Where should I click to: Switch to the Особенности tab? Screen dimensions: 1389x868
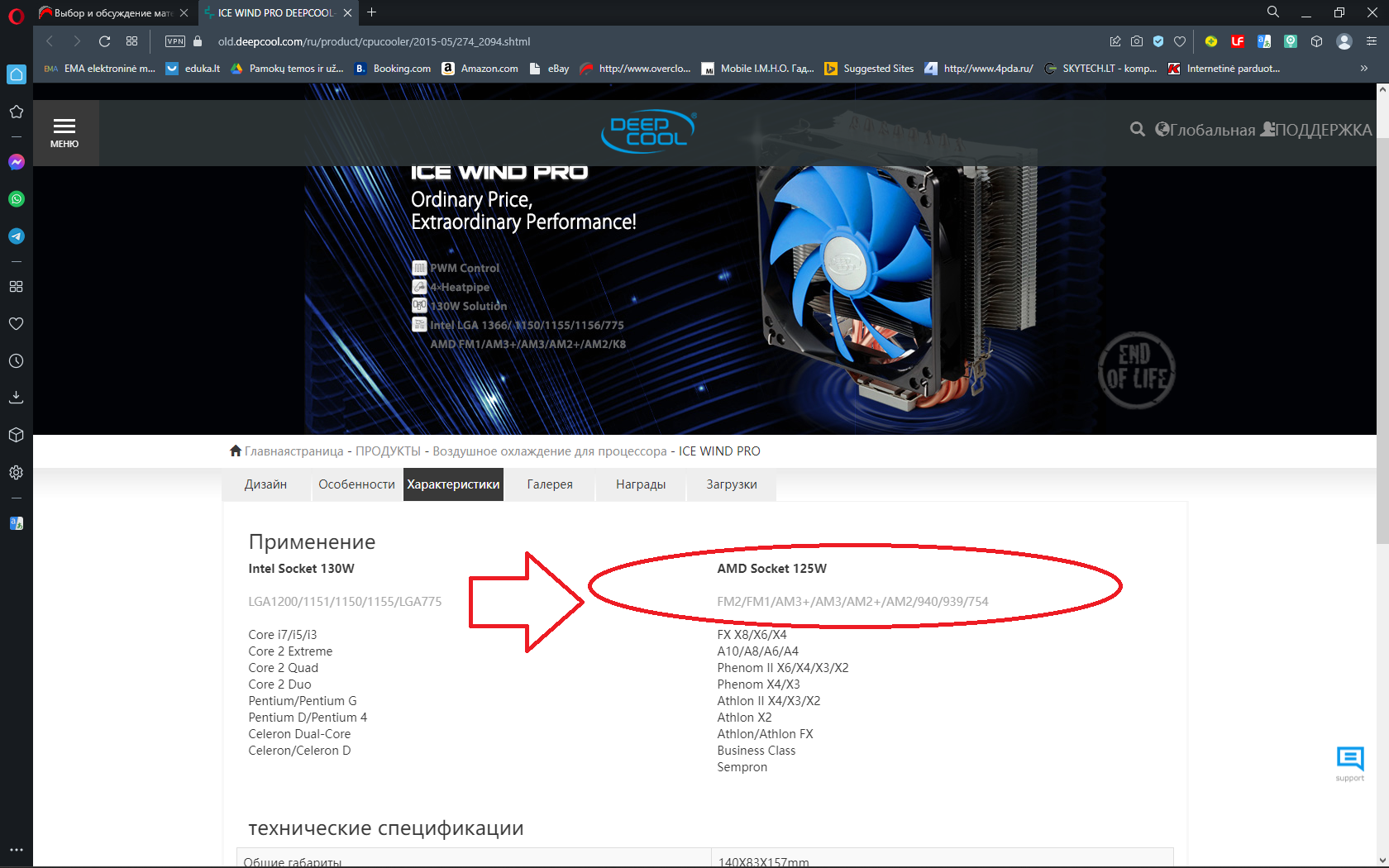click(x=357, y=484)
